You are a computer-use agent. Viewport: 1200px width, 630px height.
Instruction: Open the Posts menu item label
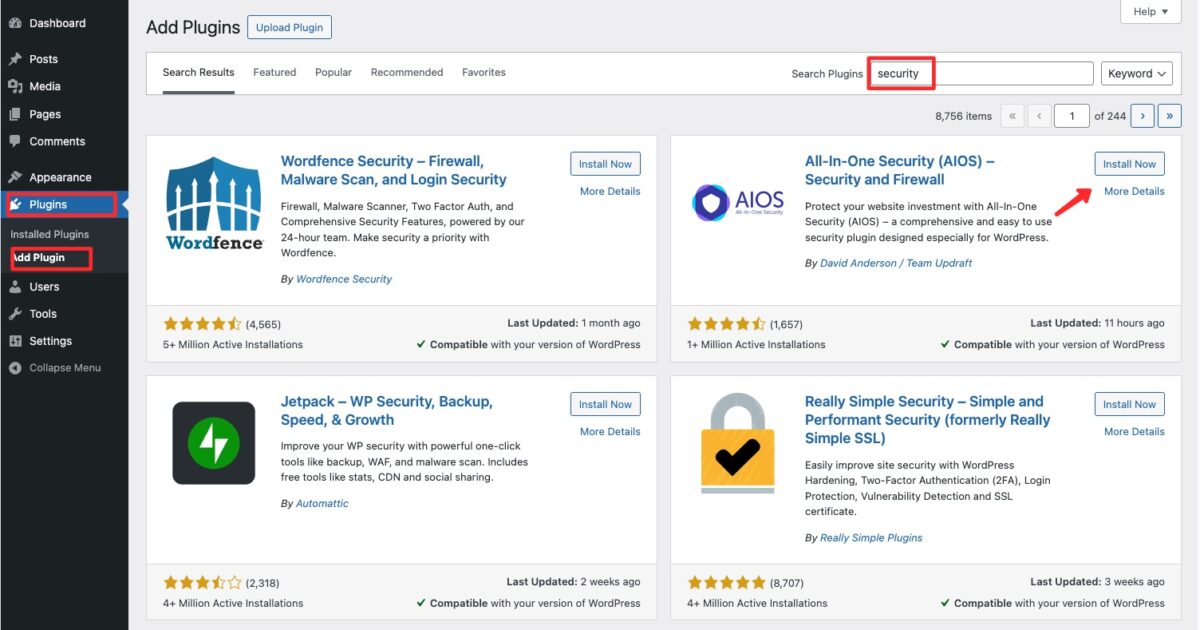(44, 59)
